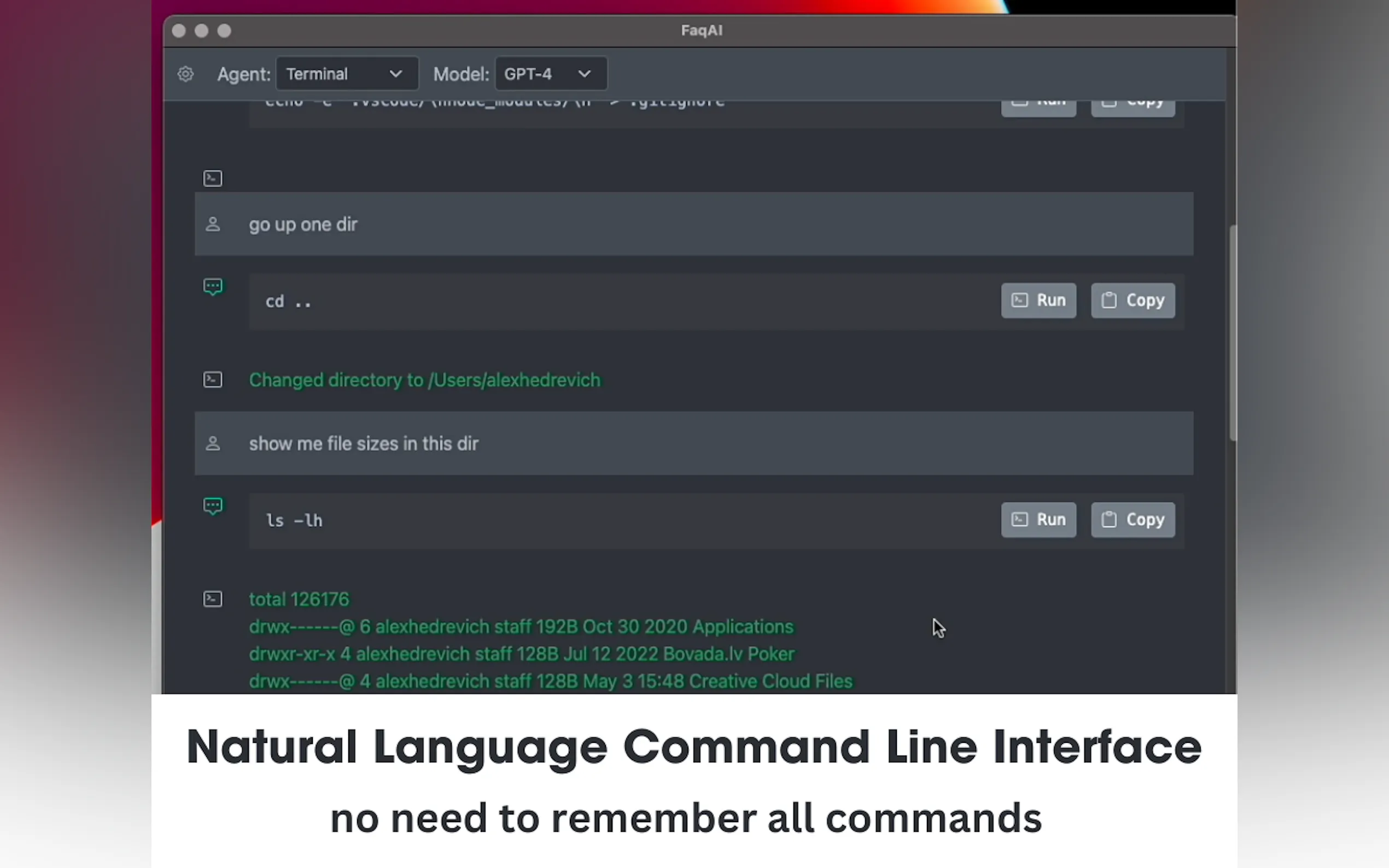Image resolution: width=1389 pixels, height=868 pixels.
Task: Click the 'cd ..' code block text
Action: pos(288,302)
